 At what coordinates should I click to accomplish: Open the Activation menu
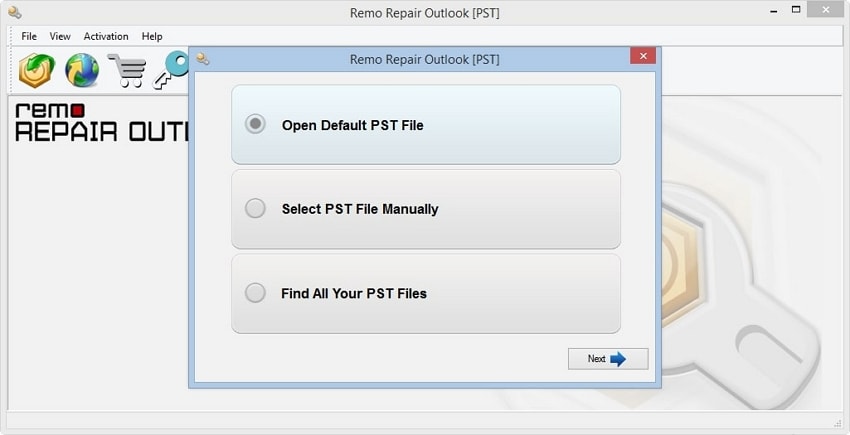106,36
